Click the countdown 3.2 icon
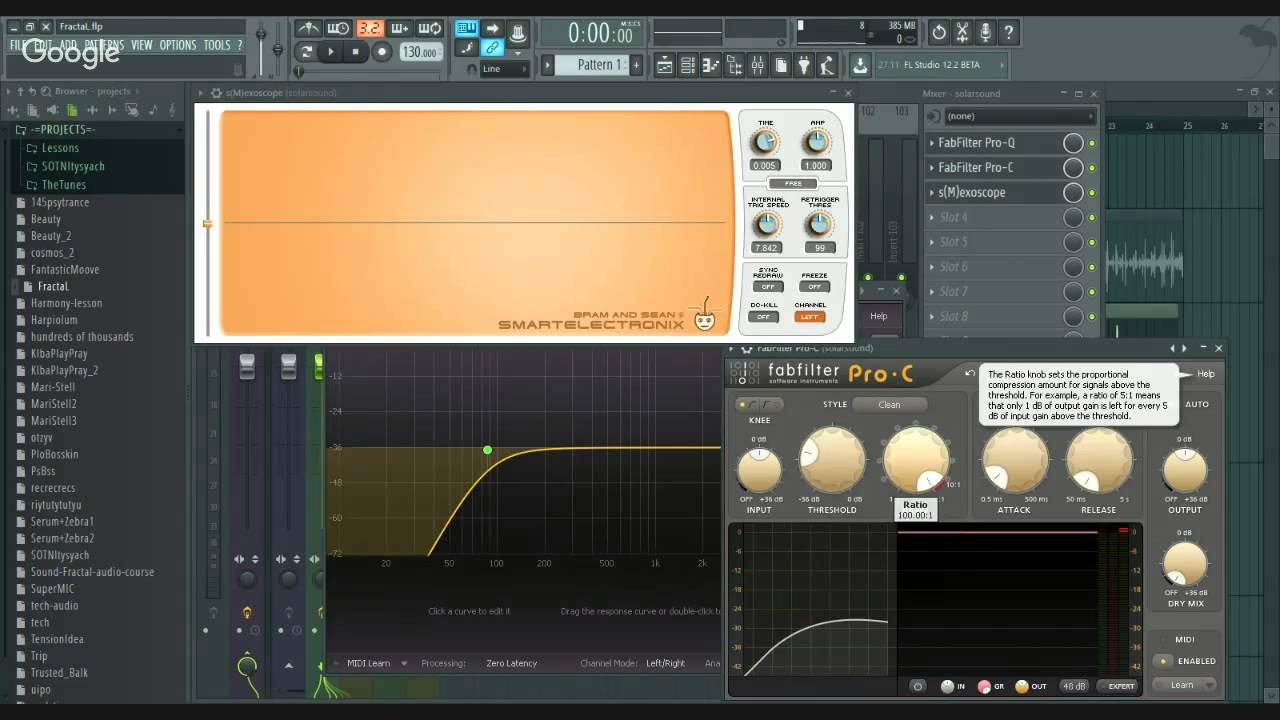1280x720 pixels. click(370, 28)
